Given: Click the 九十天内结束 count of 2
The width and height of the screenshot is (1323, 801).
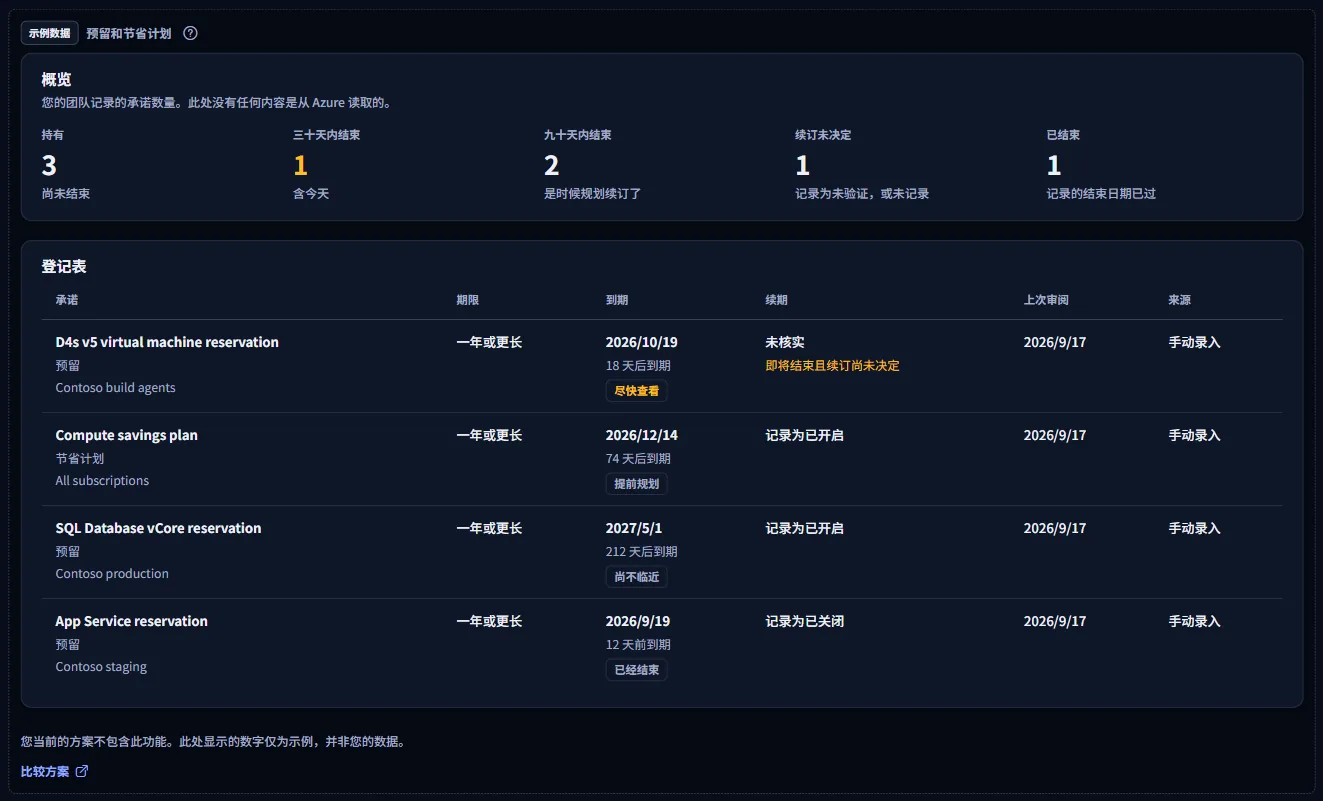Looking at the screenshot, I should click(x=551, y=165).
